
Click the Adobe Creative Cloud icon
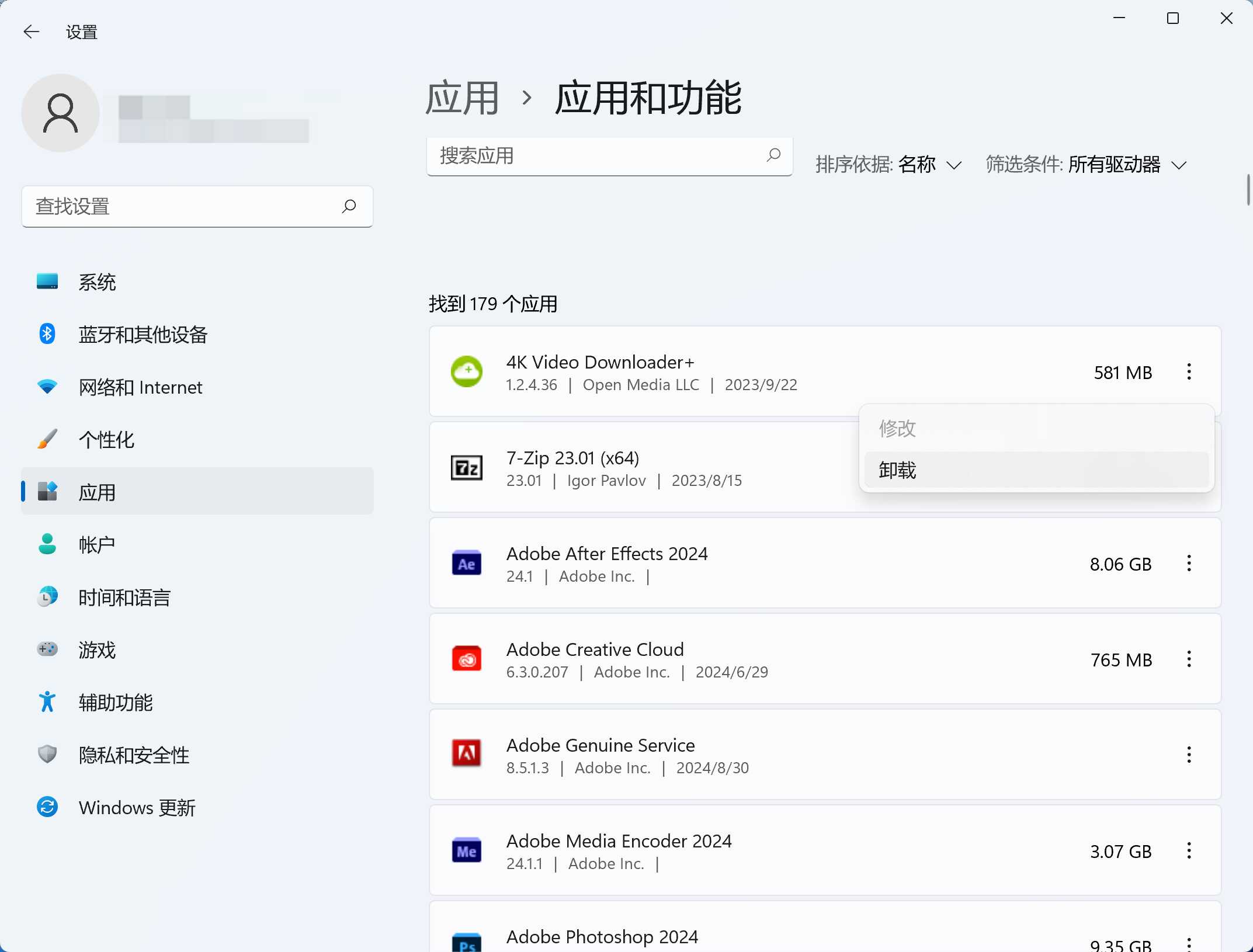click(x=467, y=659)
